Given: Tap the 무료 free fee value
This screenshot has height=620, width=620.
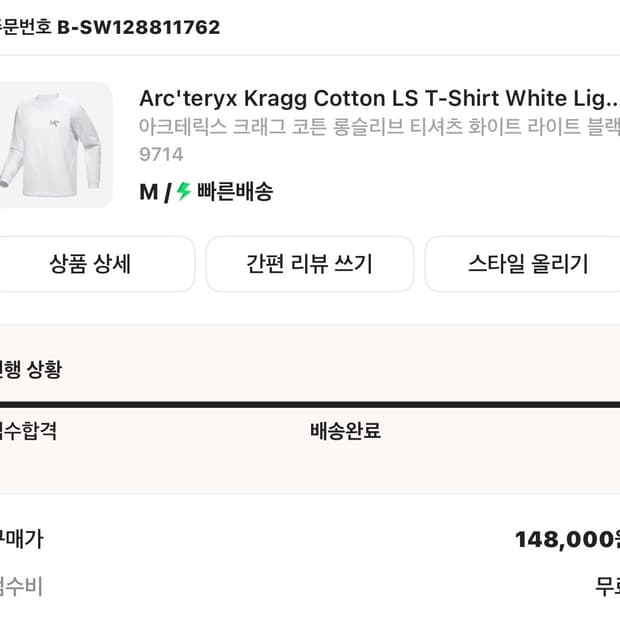Looking at the screenshot, I should pyautogui.click(x=607, y=587).
